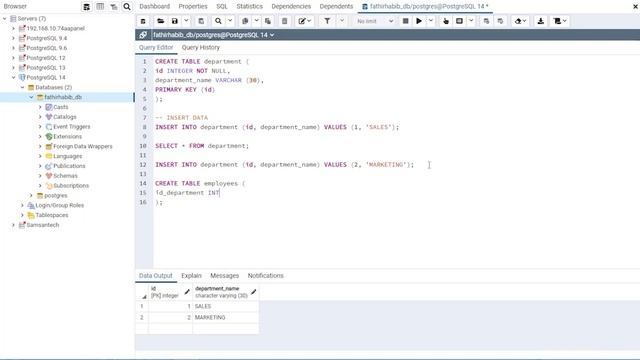The image size is (640, 360).
Task: Open the Execute options dropdown arrow
Action: tap(430, 21)
